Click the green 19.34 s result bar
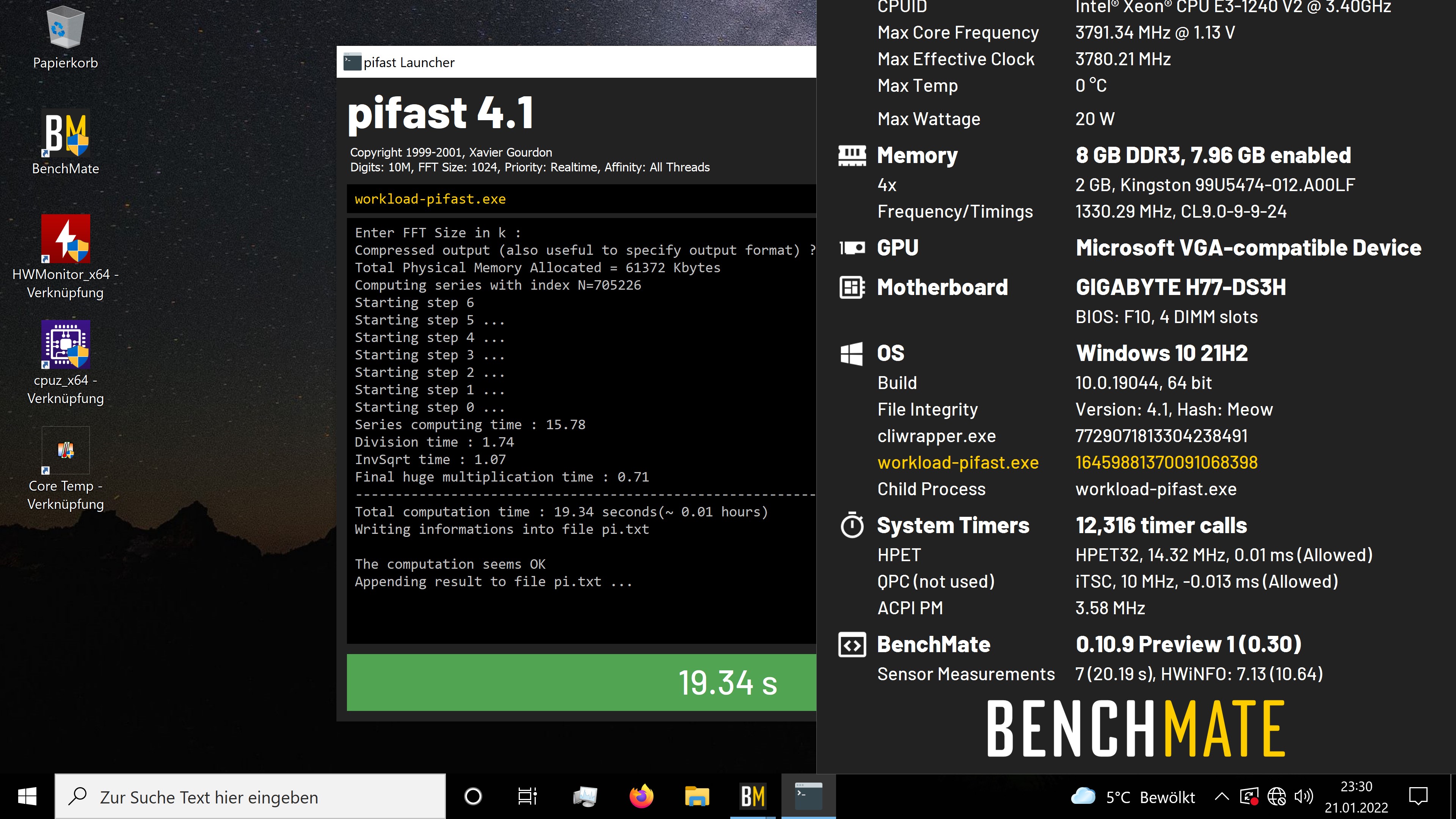 581,682
